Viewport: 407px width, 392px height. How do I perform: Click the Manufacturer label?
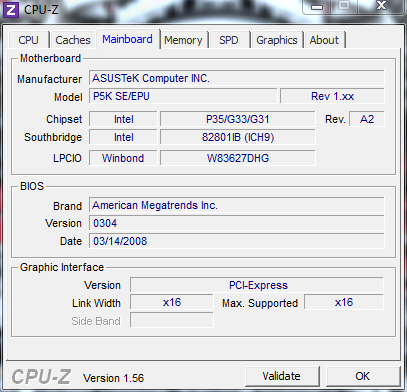click(x=49, y=79)
